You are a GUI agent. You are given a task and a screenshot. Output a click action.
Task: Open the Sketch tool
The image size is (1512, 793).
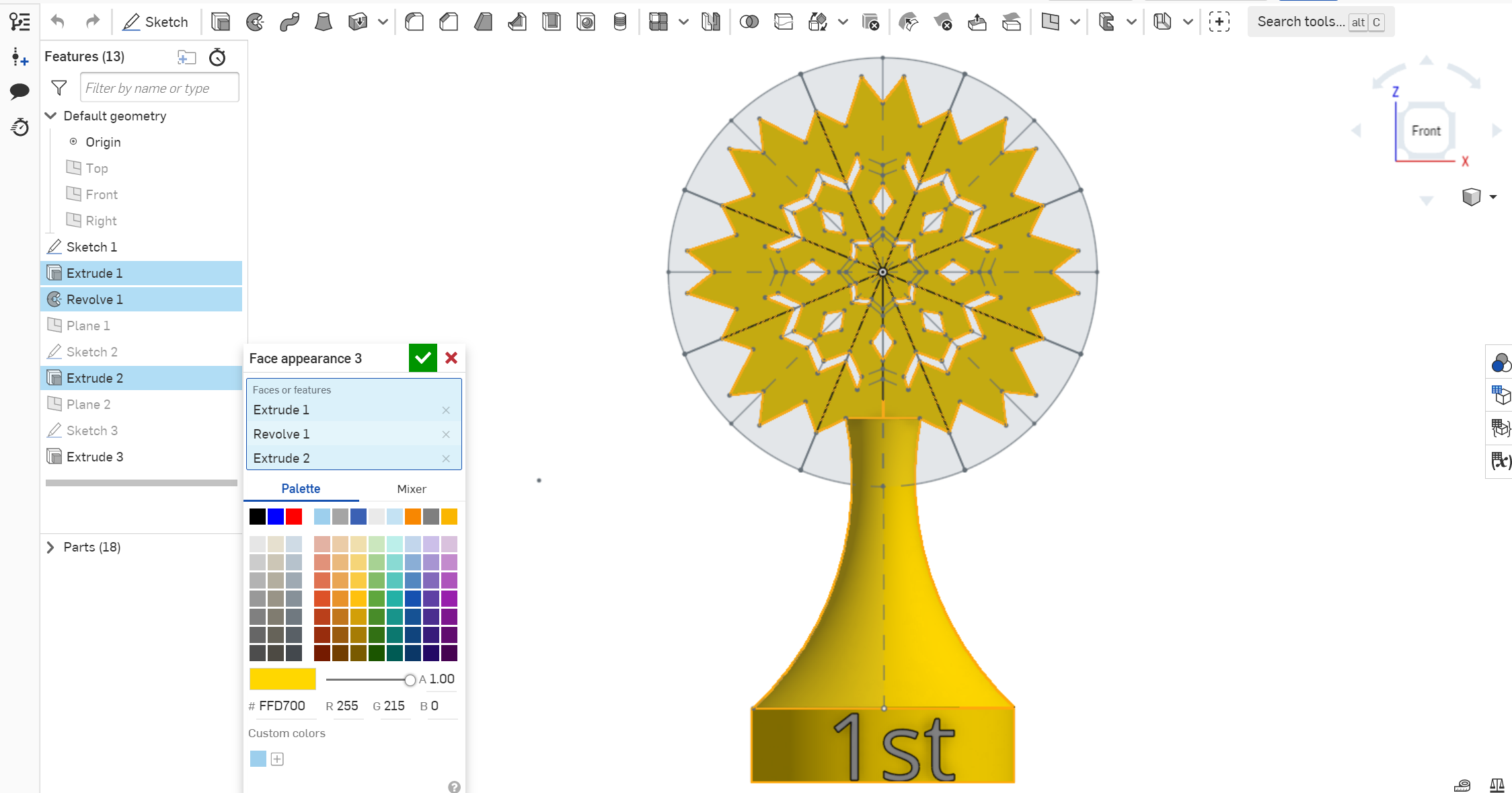(x=155, y=22)
